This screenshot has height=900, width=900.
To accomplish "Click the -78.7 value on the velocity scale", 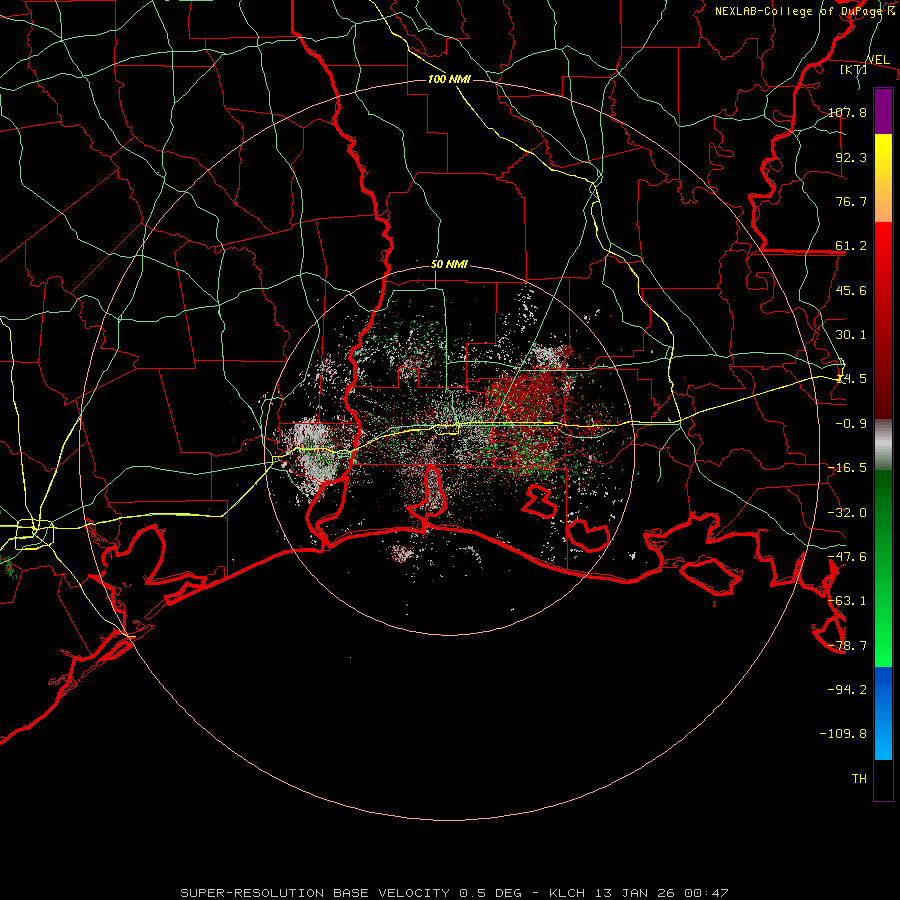I will 847,646.
